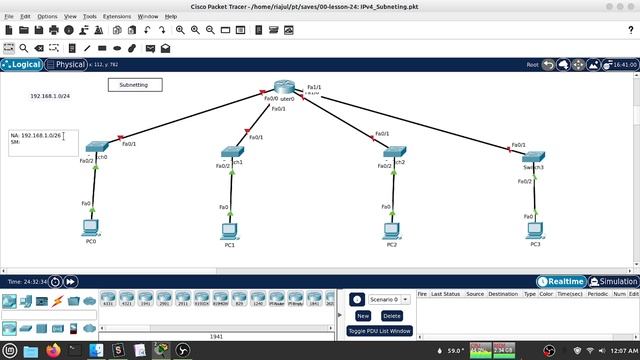Undo the last action
This screenshot has width=640, height=360.
(147, 30)
